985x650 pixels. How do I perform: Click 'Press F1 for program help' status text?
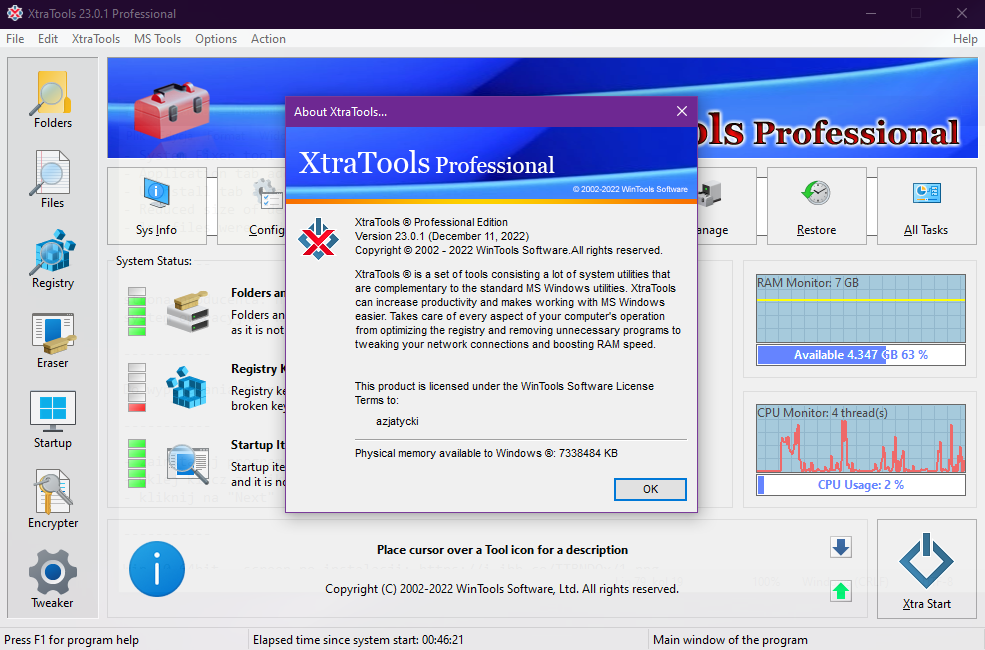click(x=72, y=640)
